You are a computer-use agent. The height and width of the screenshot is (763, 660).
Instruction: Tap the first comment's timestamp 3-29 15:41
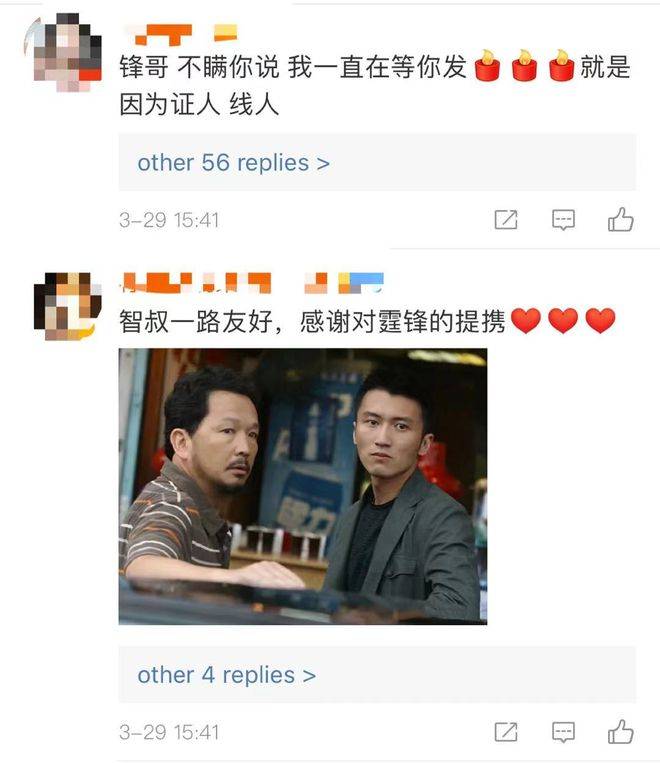[x=169, y=220]
